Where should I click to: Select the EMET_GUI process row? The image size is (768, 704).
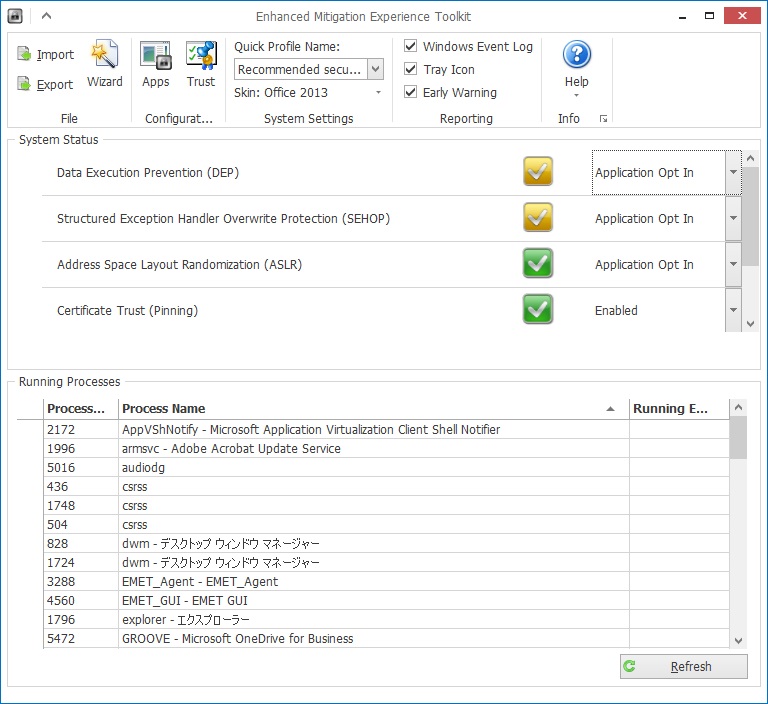pos(386,601)
